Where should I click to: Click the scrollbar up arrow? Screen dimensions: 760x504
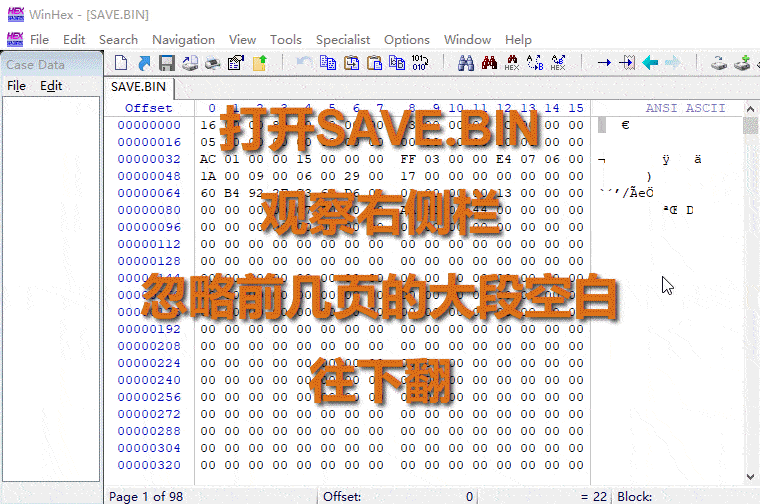750,109
